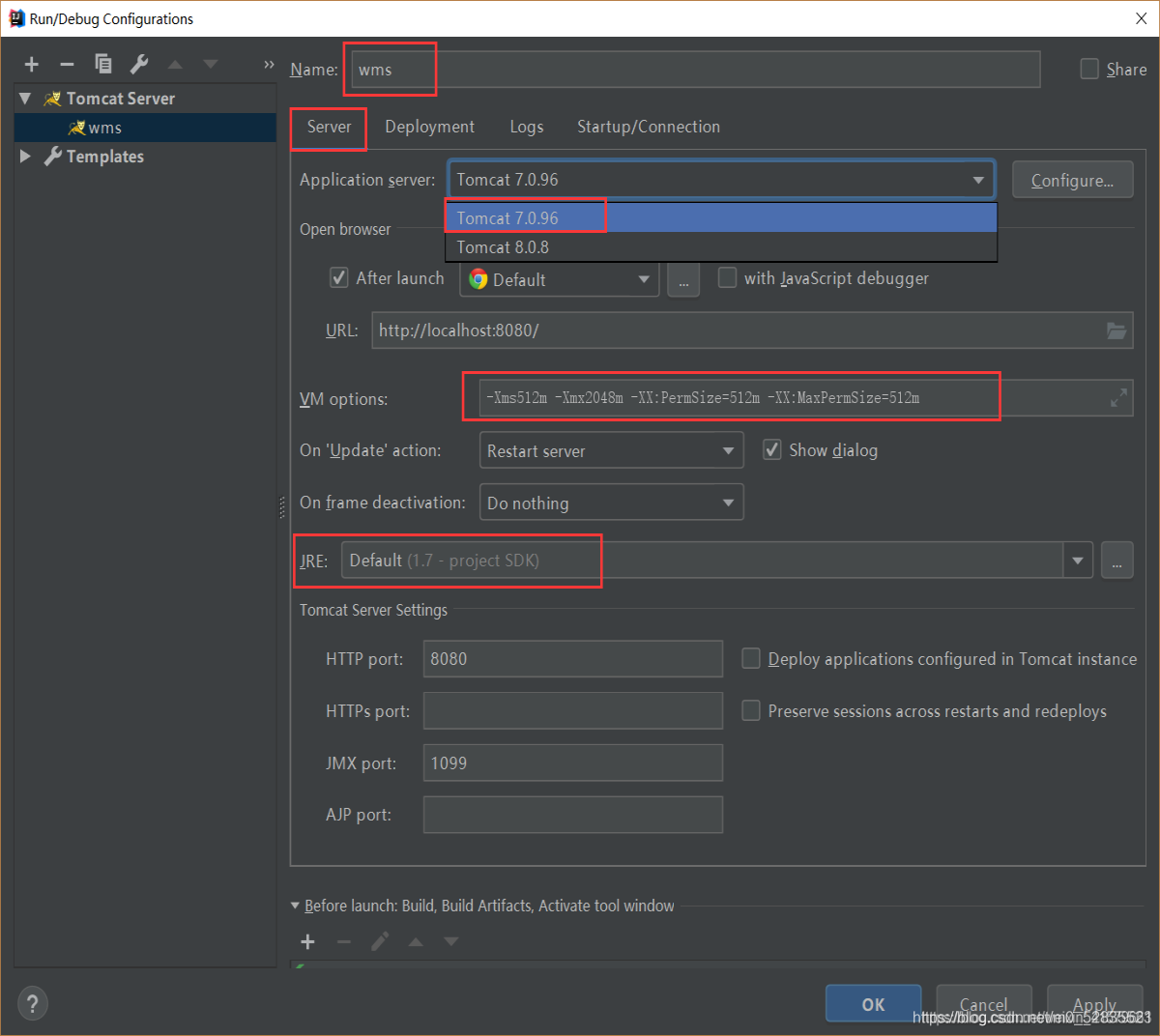This screenshot has width=1160, height=1036.
Task: Click the panel splitter grip handle
Action: (x=282, y=505)
